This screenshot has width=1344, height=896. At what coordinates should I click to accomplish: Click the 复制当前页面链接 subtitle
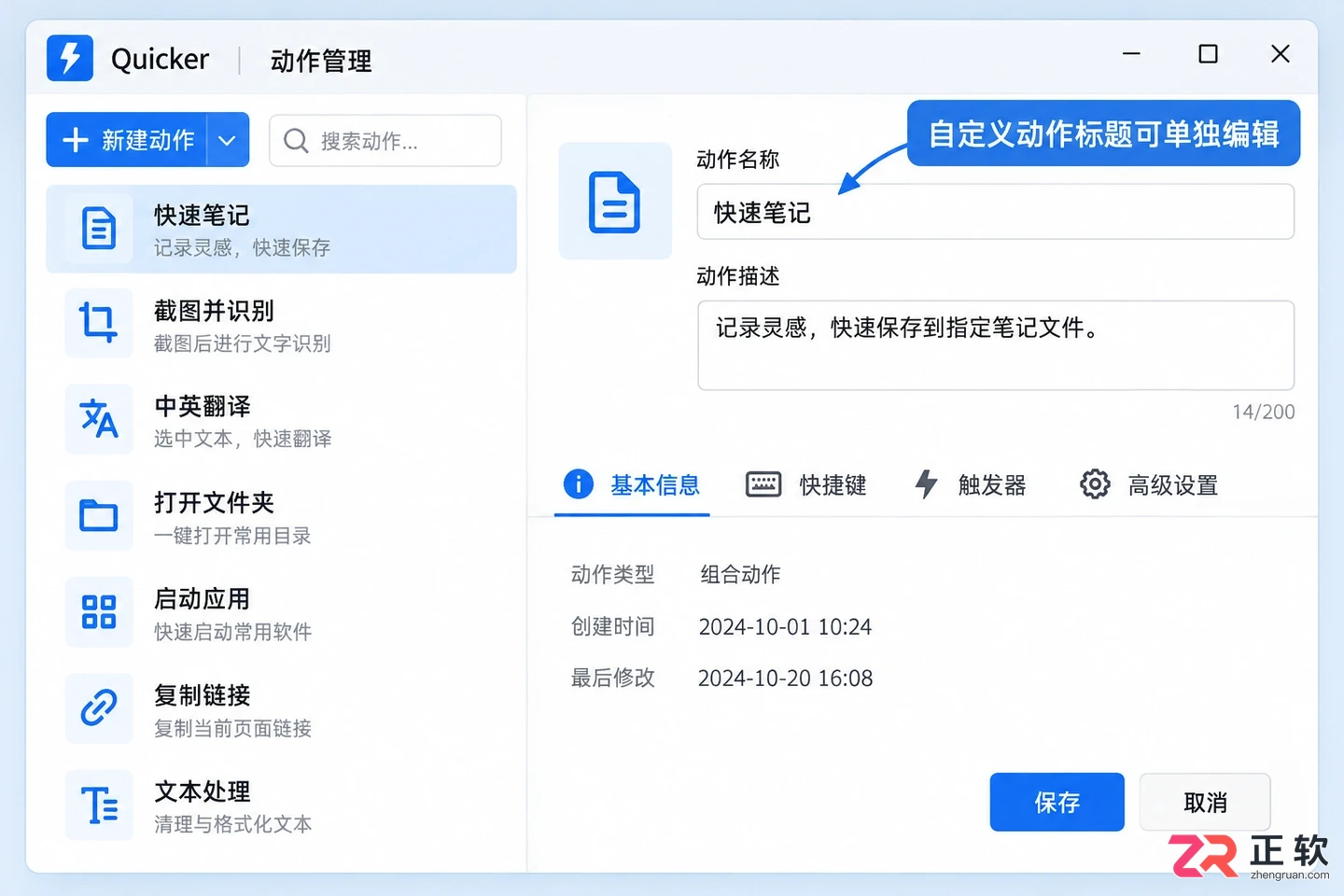[232, 728]
